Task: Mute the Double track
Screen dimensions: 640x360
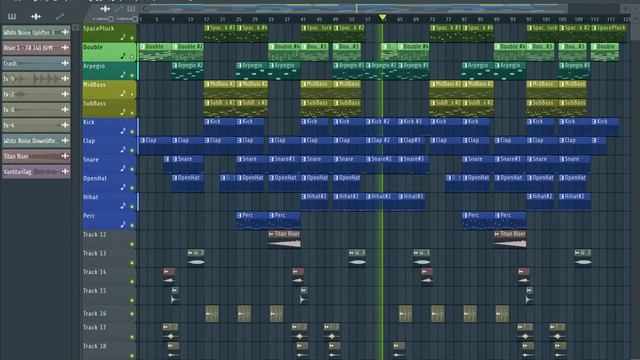Action: 132,57
